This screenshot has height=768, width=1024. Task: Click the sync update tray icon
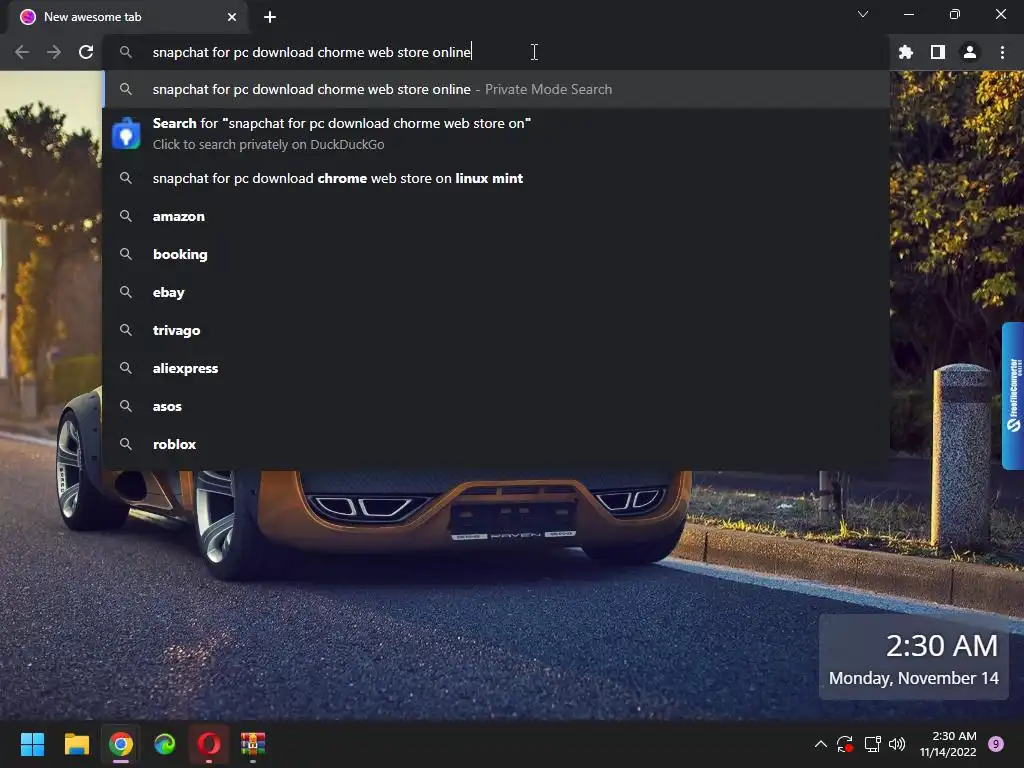(845, 744)
